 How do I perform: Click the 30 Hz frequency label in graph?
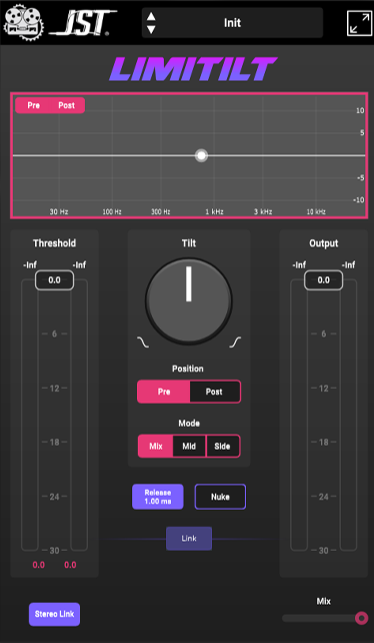point(59,212)
